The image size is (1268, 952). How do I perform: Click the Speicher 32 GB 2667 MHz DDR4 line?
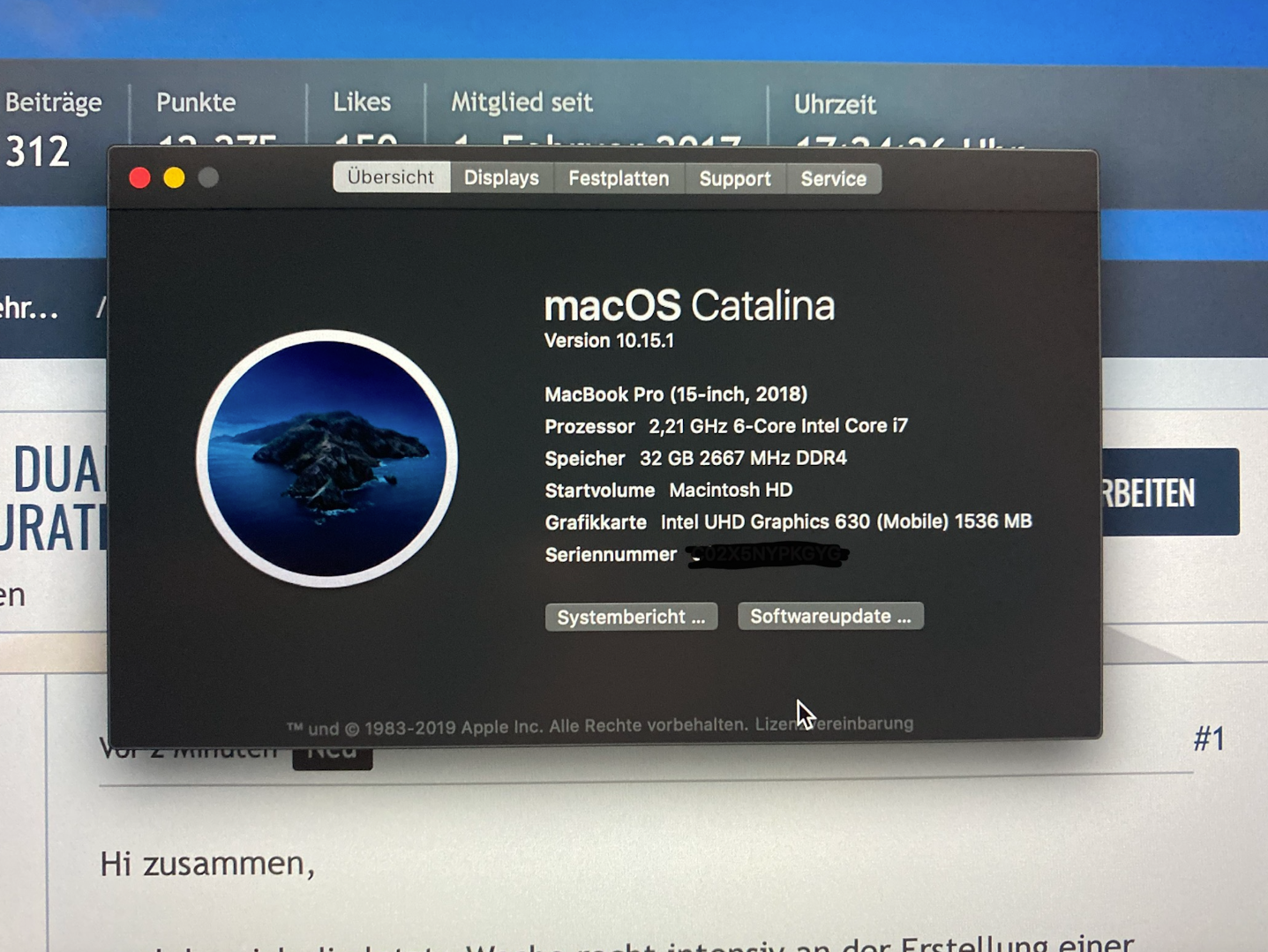pos(695,458)
